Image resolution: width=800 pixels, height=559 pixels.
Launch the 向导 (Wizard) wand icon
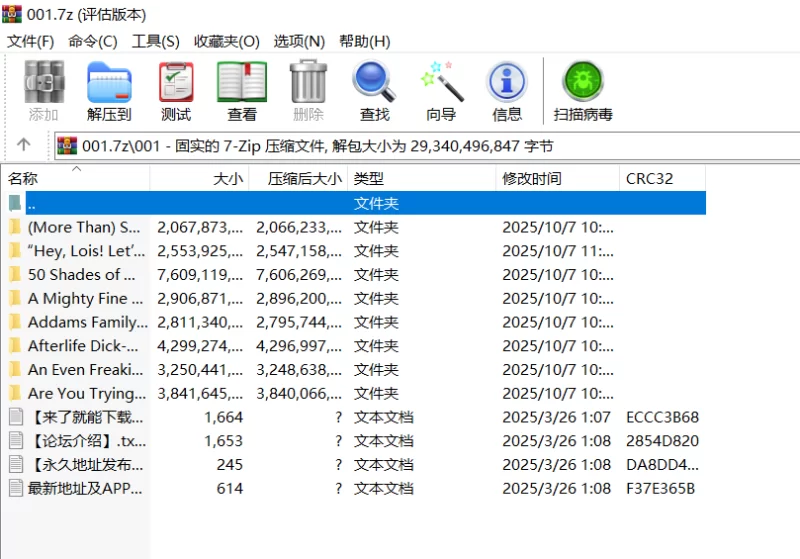pyautogui.click(x=441, y=90)
